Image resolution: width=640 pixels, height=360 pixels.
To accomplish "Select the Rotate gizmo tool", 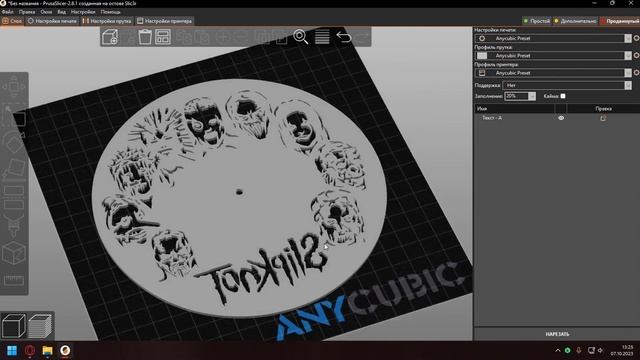I will 14,142.
